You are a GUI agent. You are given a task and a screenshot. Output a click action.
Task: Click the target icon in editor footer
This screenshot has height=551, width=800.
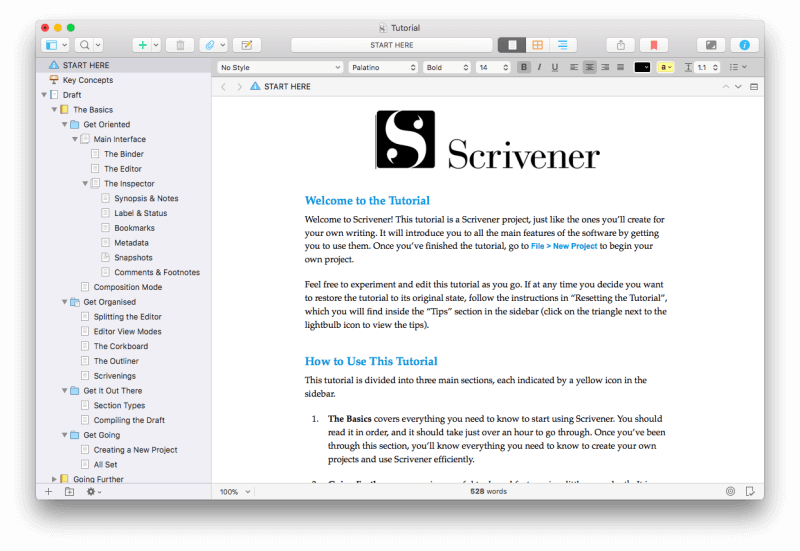731,491
